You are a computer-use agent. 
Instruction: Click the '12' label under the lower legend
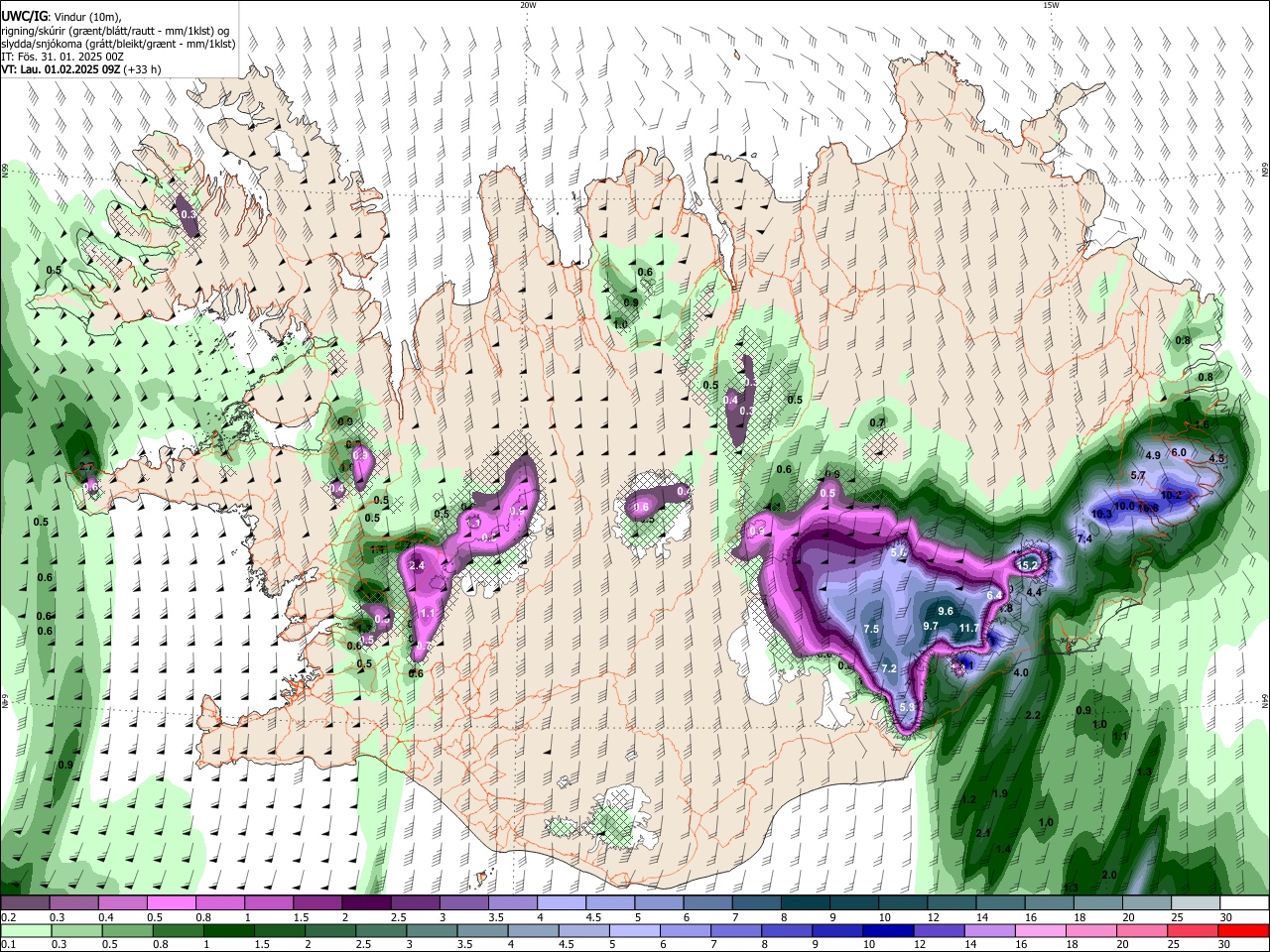(918, 944)
